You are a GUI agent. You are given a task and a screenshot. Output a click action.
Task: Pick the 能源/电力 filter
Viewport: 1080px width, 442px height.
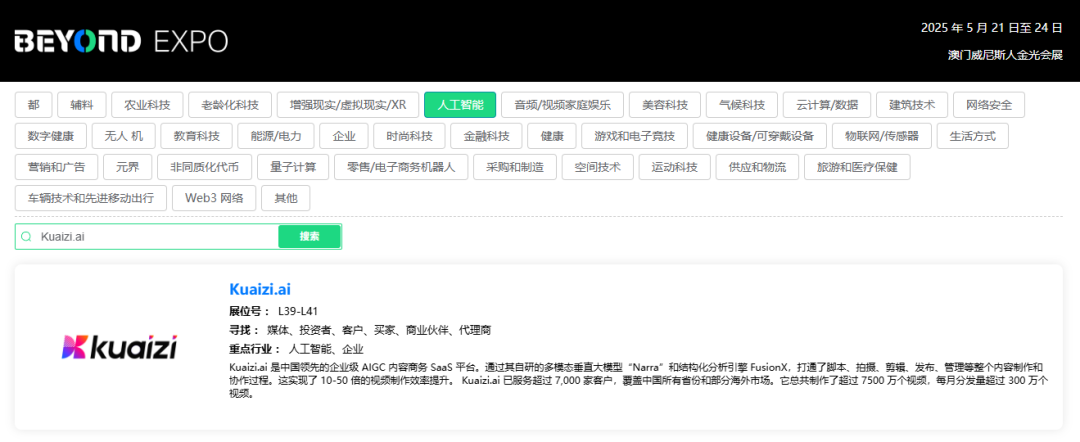[x=276, y=136]
